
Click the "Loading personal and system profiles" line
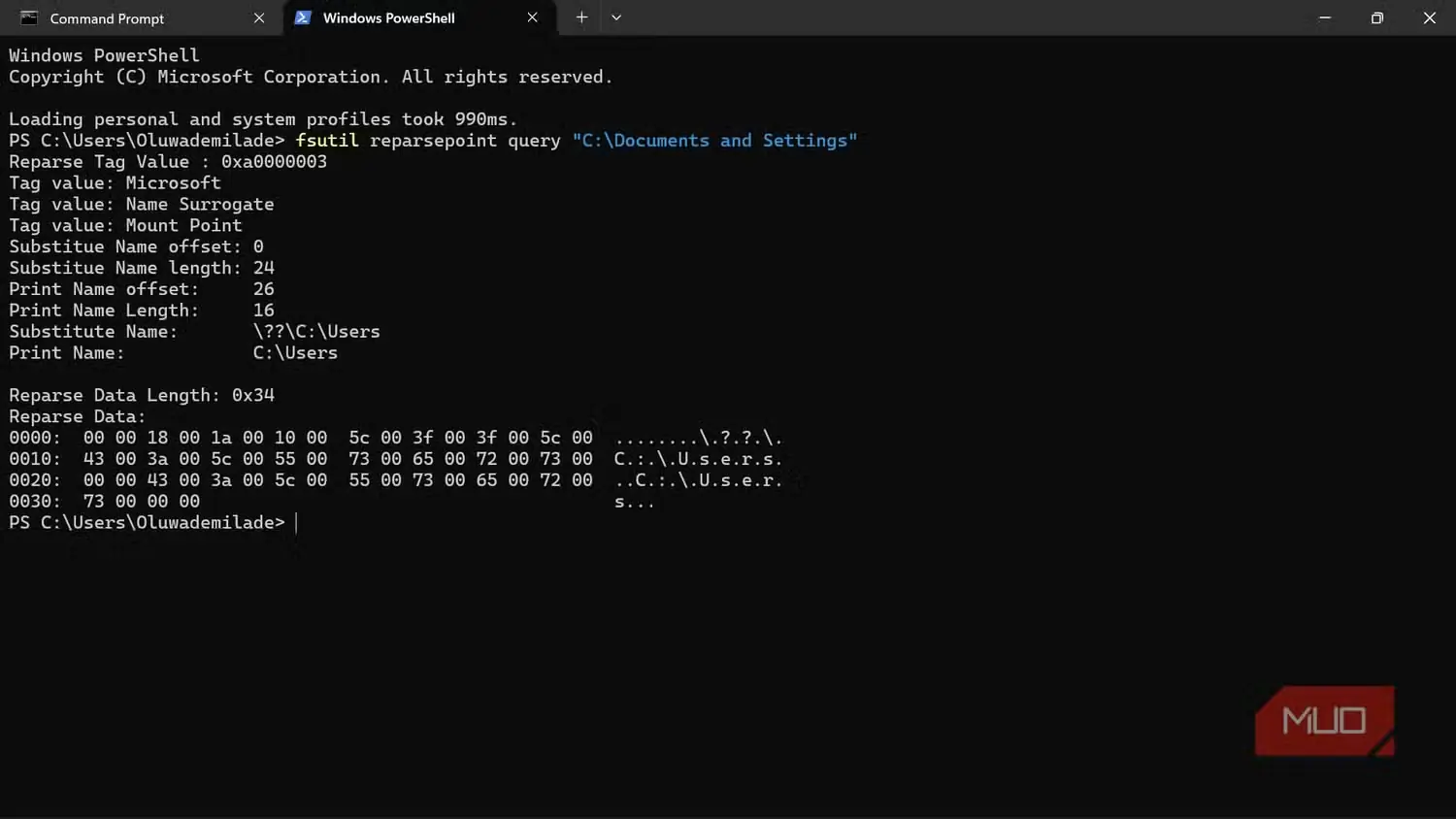263,119
